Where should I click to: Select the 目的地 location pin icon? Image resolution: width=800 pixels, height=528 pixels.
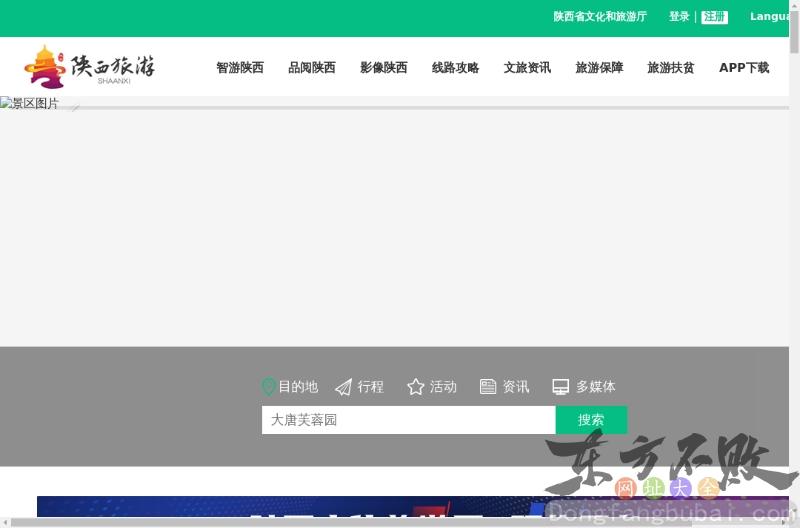click(x=268, y=387)
